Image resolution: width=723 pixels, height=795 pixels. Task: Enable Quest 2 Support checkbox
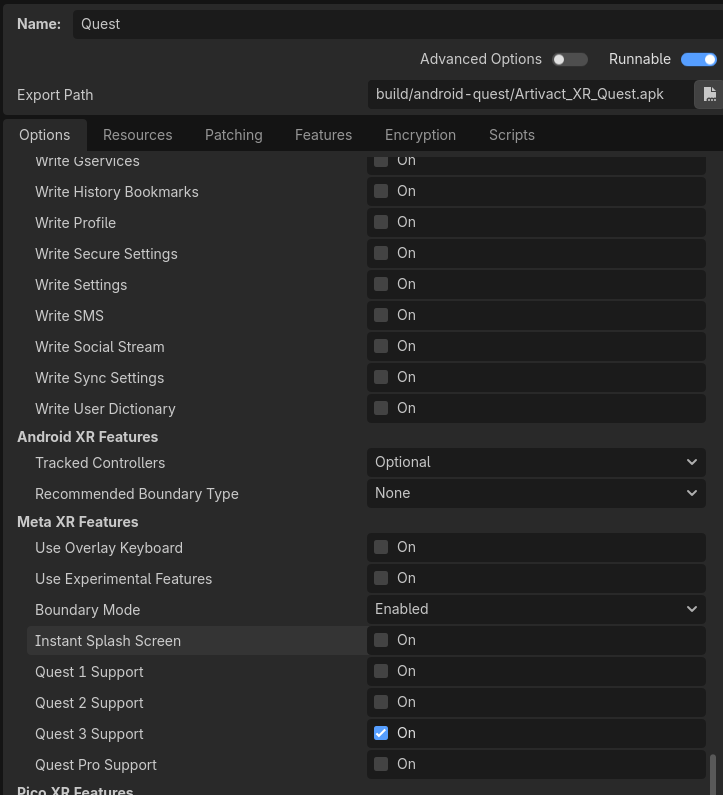click(x=381, y=702)
